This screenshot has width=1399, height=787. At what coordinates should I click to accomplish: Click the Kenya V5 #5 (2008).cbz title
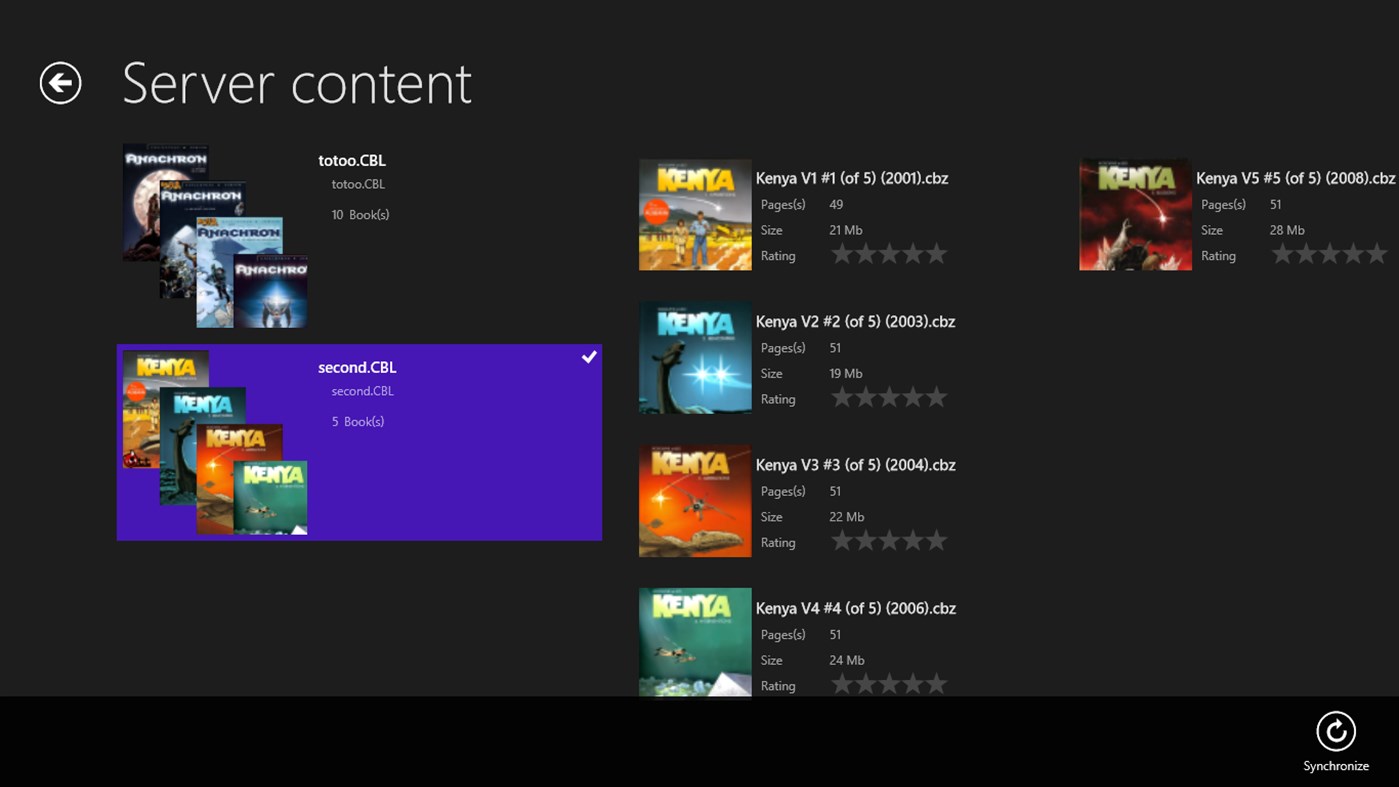[x=1294, y=178]
